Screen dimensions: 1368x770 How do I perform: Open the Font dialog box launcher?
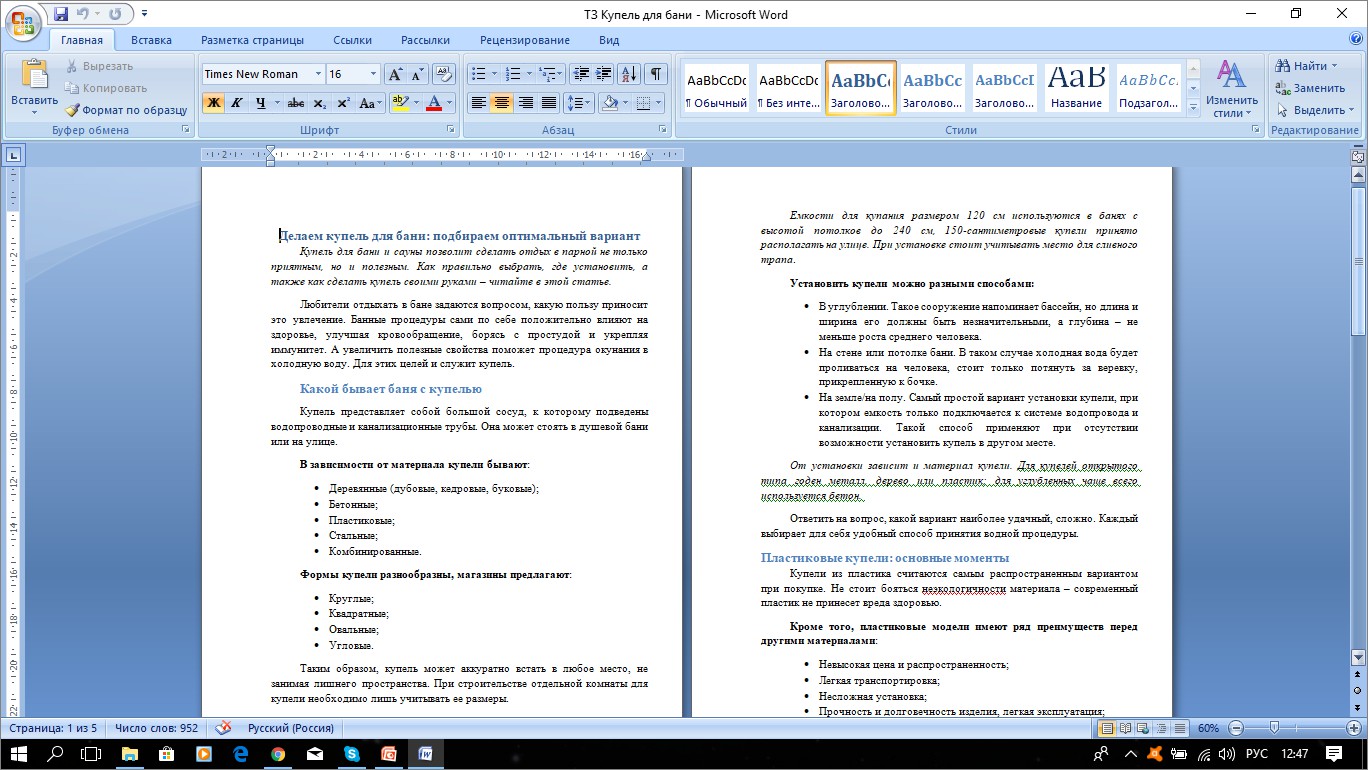[x=449, y=130]
